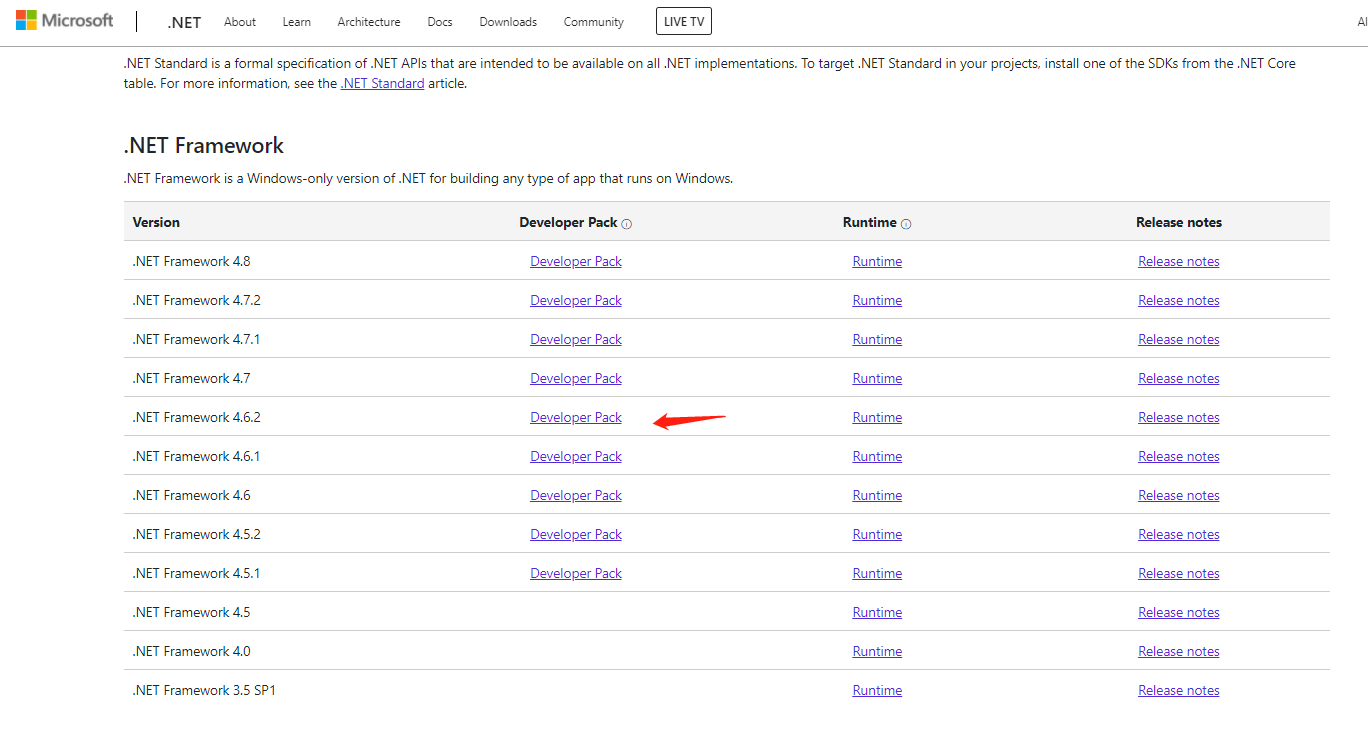Click the '.NET Framework 4.0' version cell
This screenshot has width=1368, height=751.
(x=191, y=651)
